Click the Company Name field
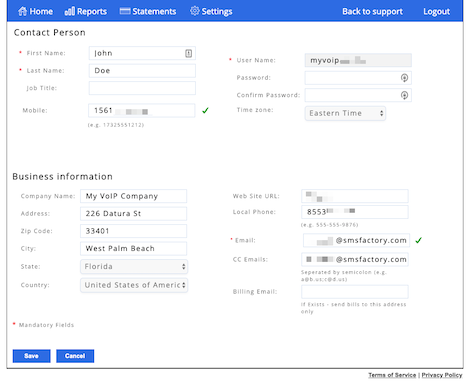Viewport: 470px width, 382px height. click(134, 196)
